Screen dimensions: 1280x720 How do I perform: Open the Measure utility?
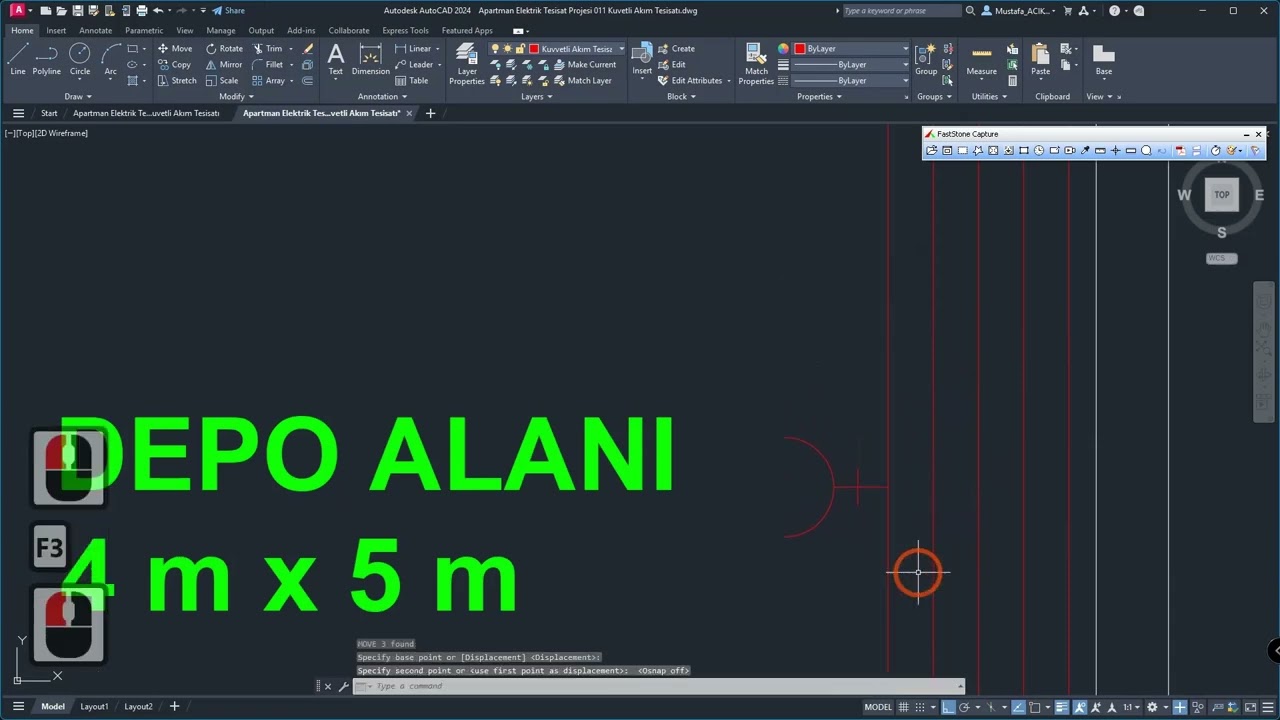pos(981,58)
